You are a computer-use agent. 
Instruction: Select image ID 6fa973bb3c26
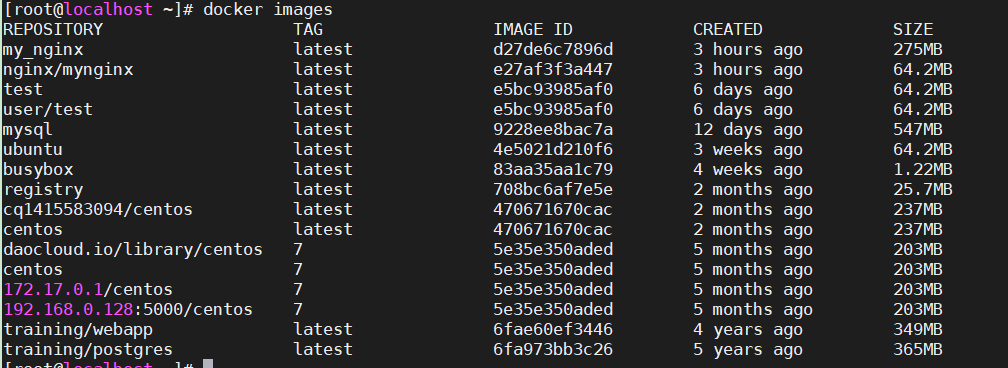553,349
